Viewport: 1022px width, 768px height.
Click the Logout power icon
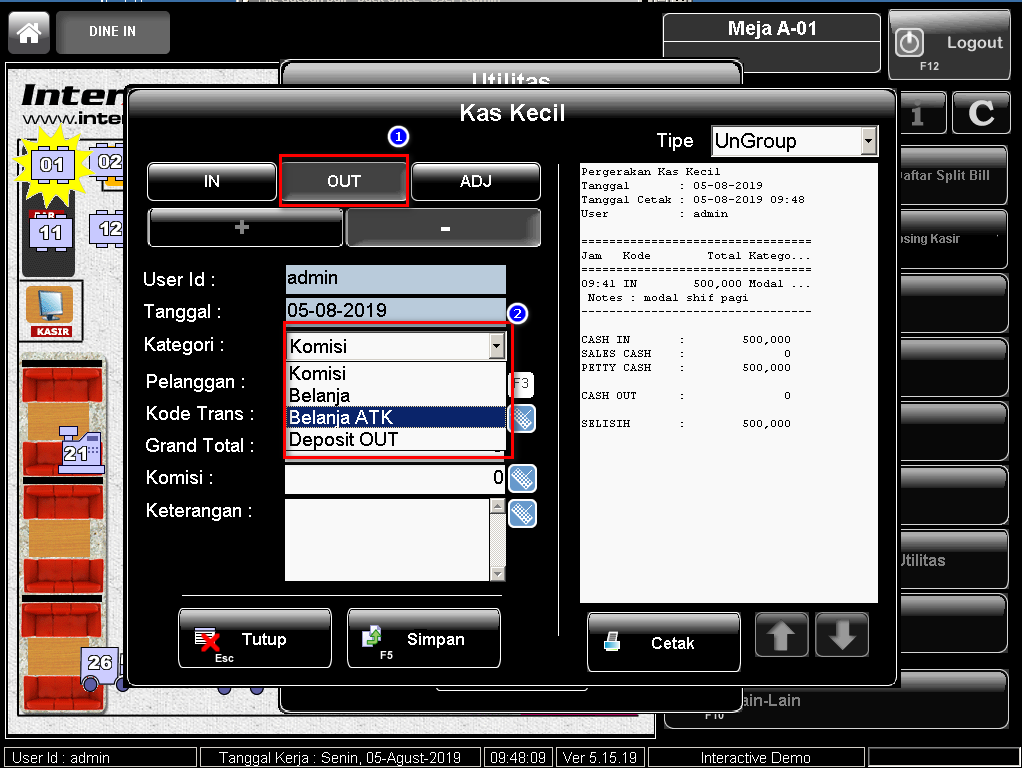coord(909,43)
